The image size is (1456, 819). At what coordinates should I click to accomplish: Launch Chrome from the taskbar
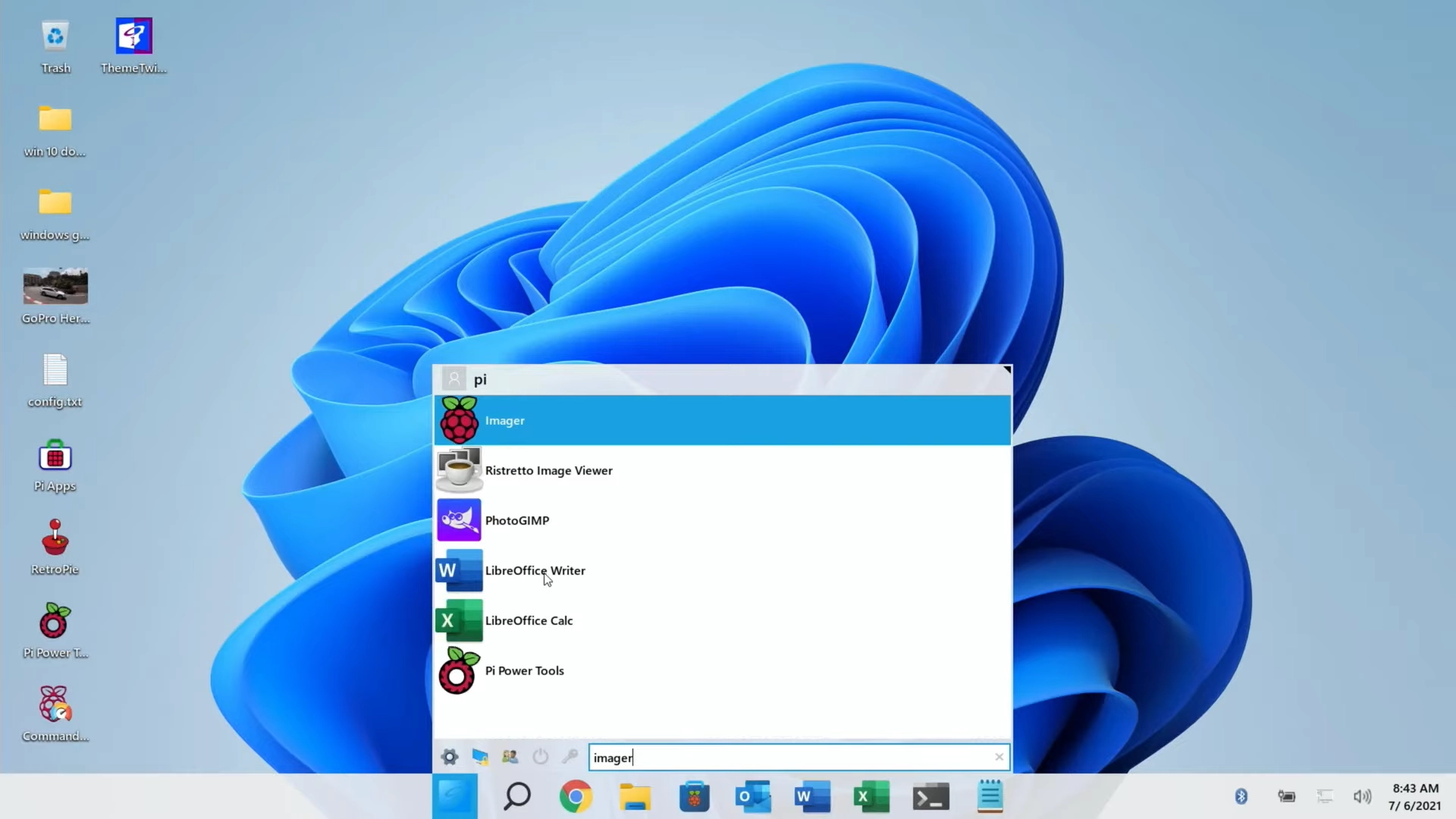point(576,796)
